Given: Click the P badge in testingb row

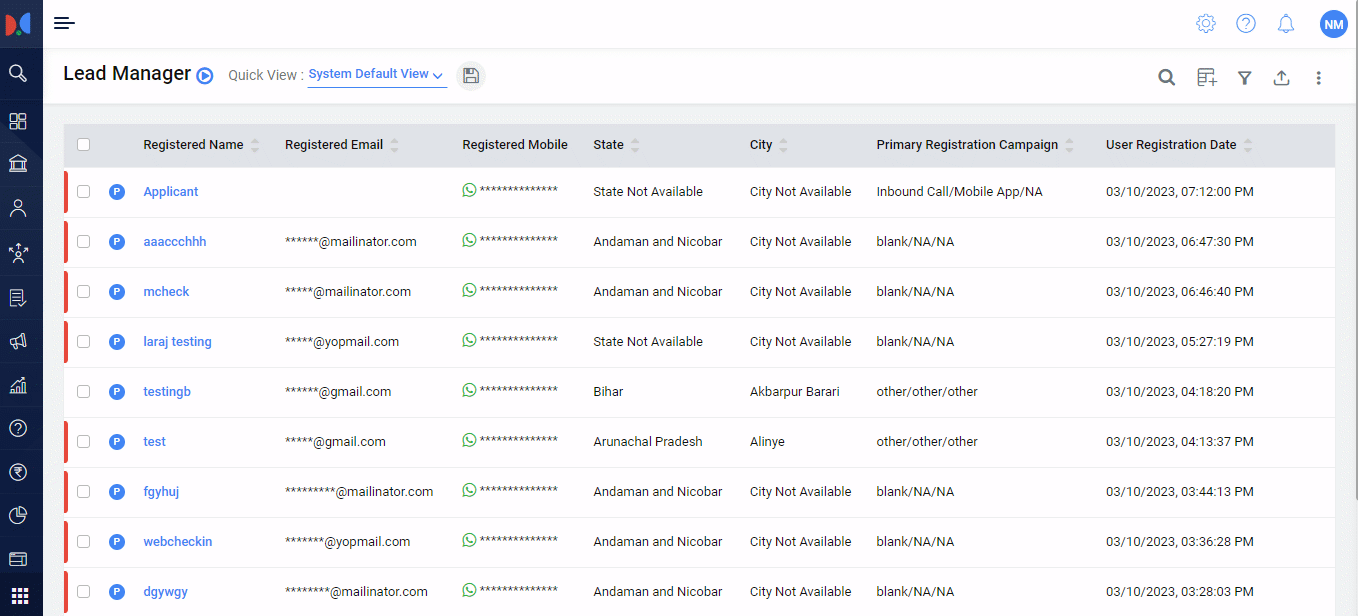Looking at the screenshot, I should coord(117,392).
